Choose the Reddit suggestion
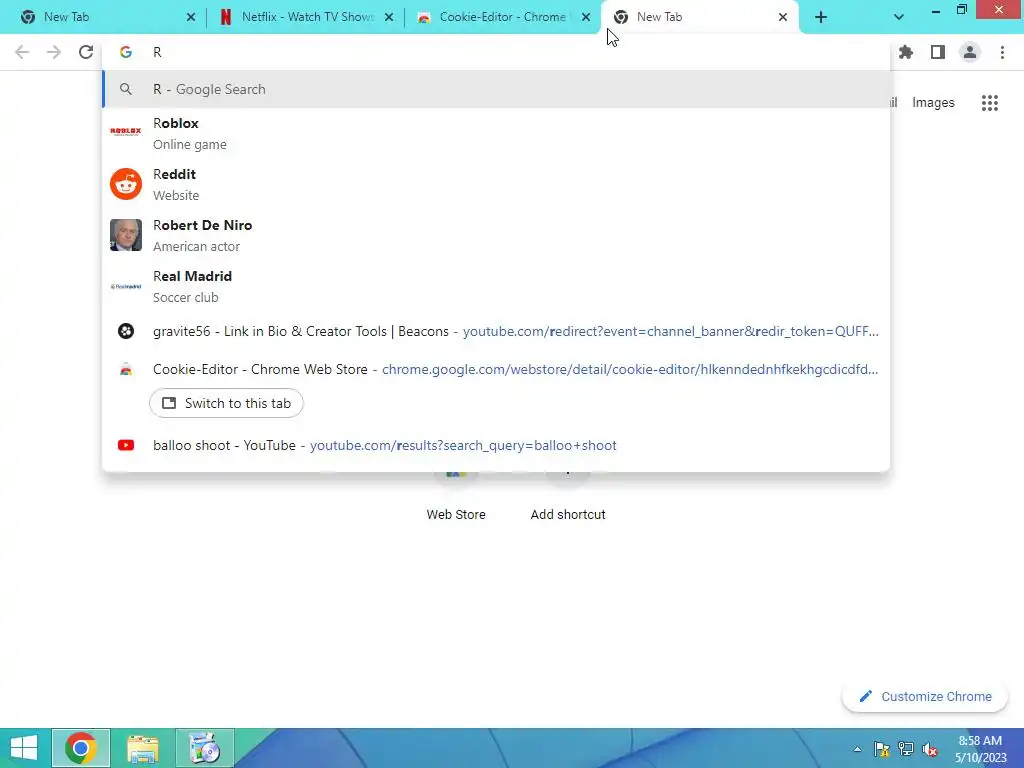The image size is (1024, 768). tap(496, 184)
